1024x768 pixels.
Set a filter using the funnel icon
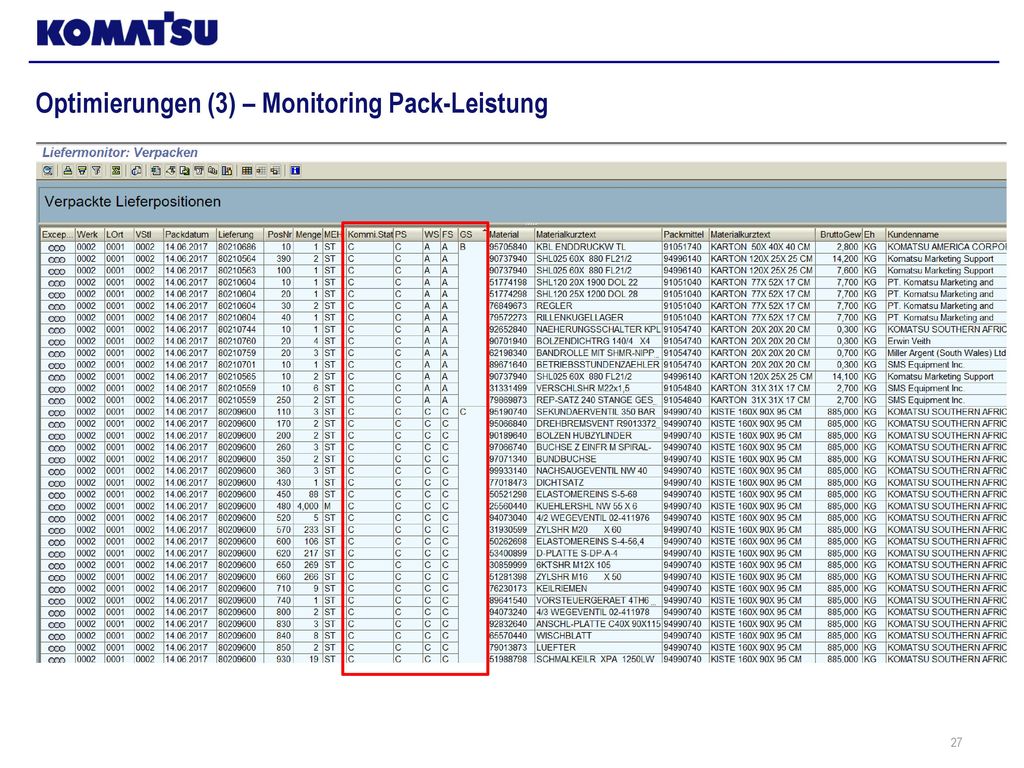[97, 171]
